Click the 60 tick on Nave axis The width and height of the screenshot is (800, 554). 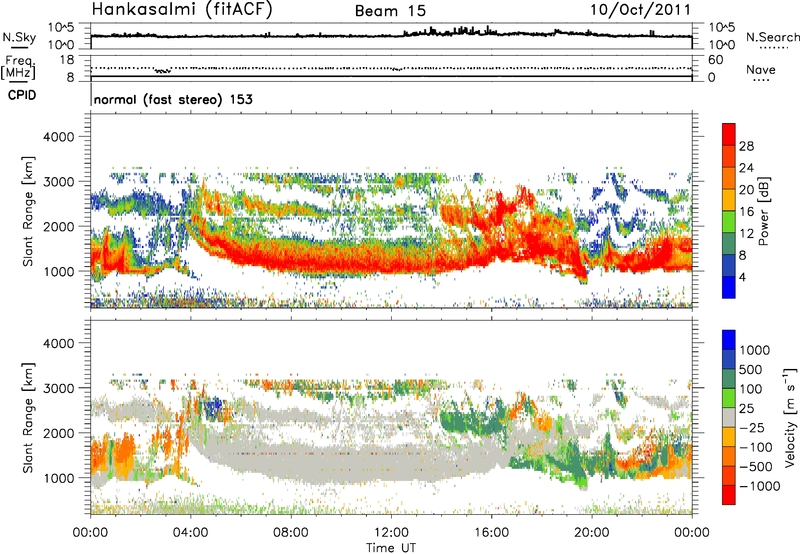(715, 60)
